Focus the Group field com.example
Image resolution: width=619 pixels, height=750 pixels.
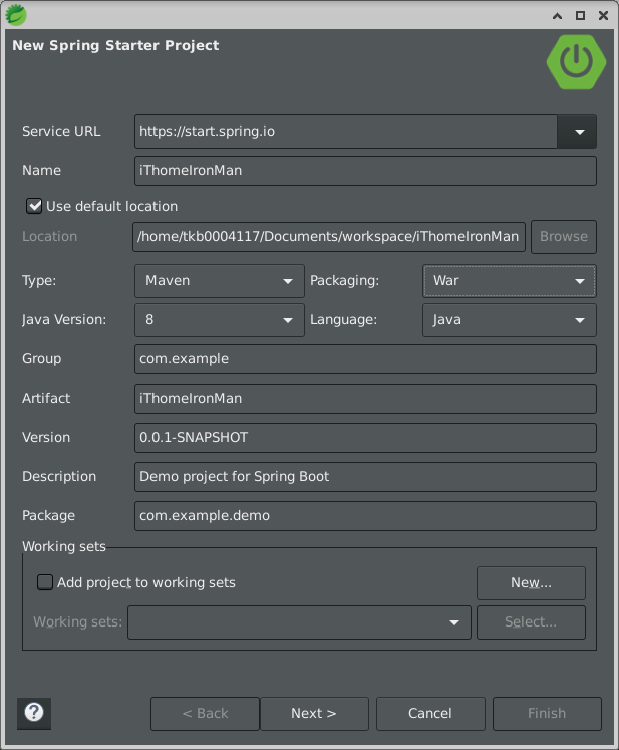(x=365, y=359)
